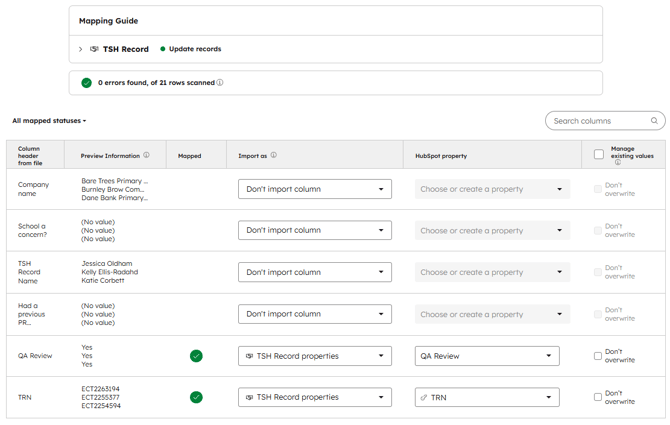Click the search magnifier icon
This screenshot has height=425, width=670.
654,121
